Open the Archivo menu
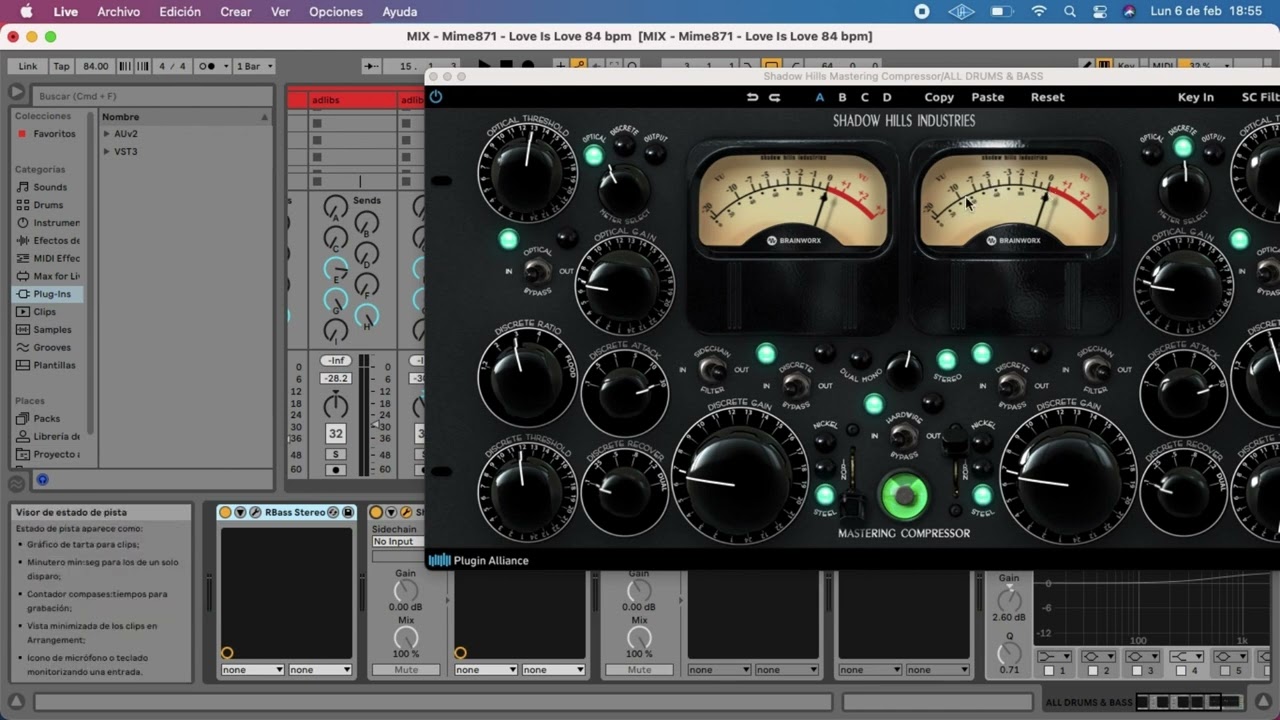 [119, 12]
